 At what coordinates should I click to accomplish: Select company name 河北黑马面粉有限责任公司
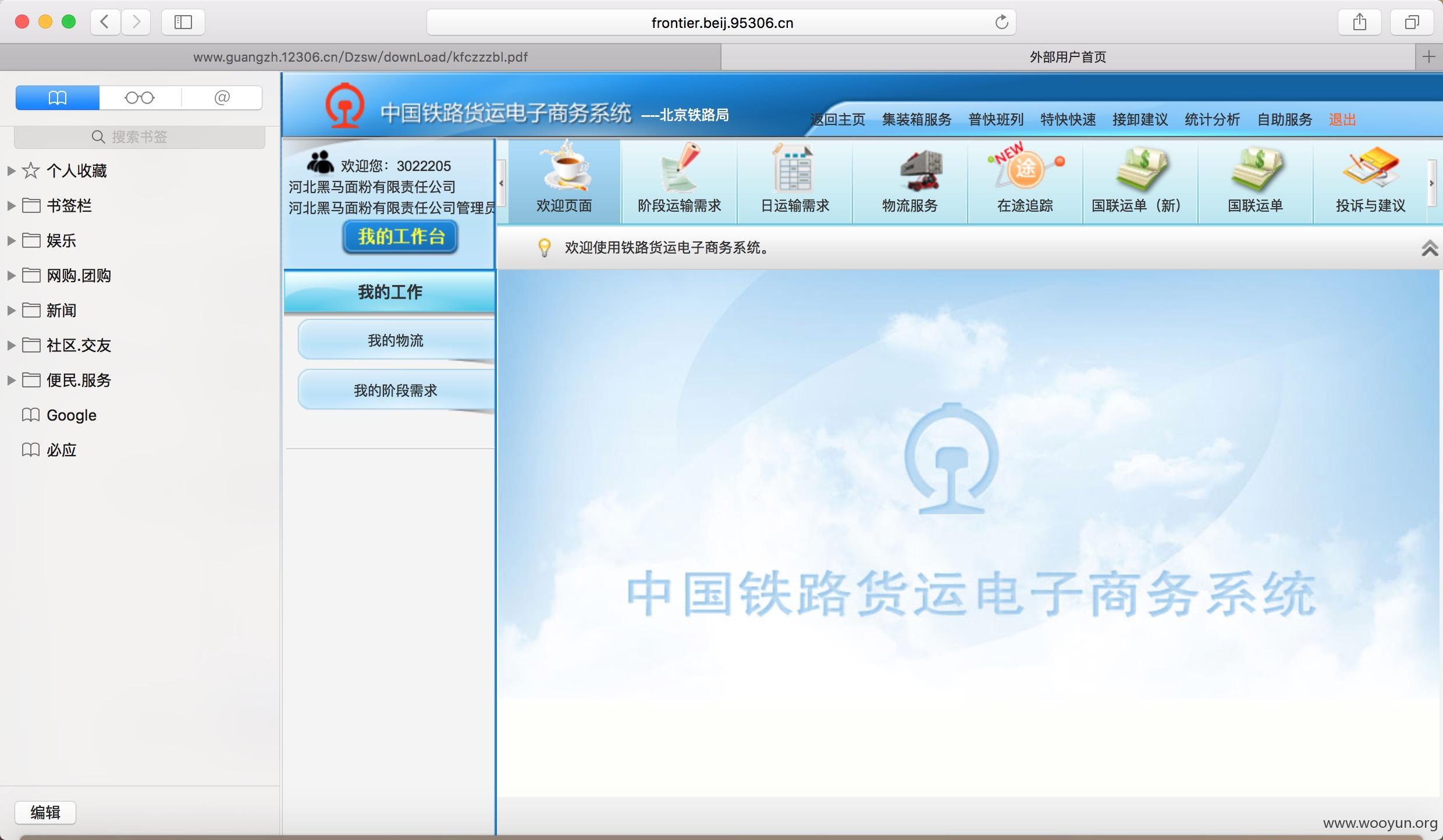[x=372, y=187]
